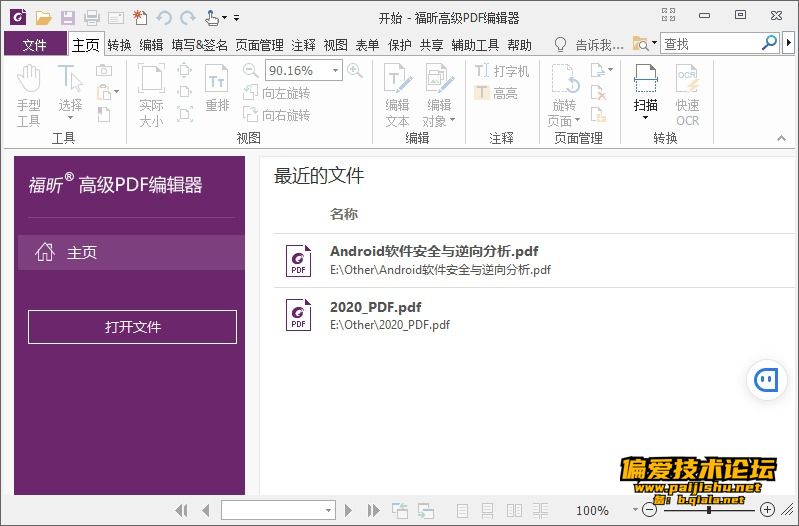Go to previous page arrow

[x=206, y=510]
